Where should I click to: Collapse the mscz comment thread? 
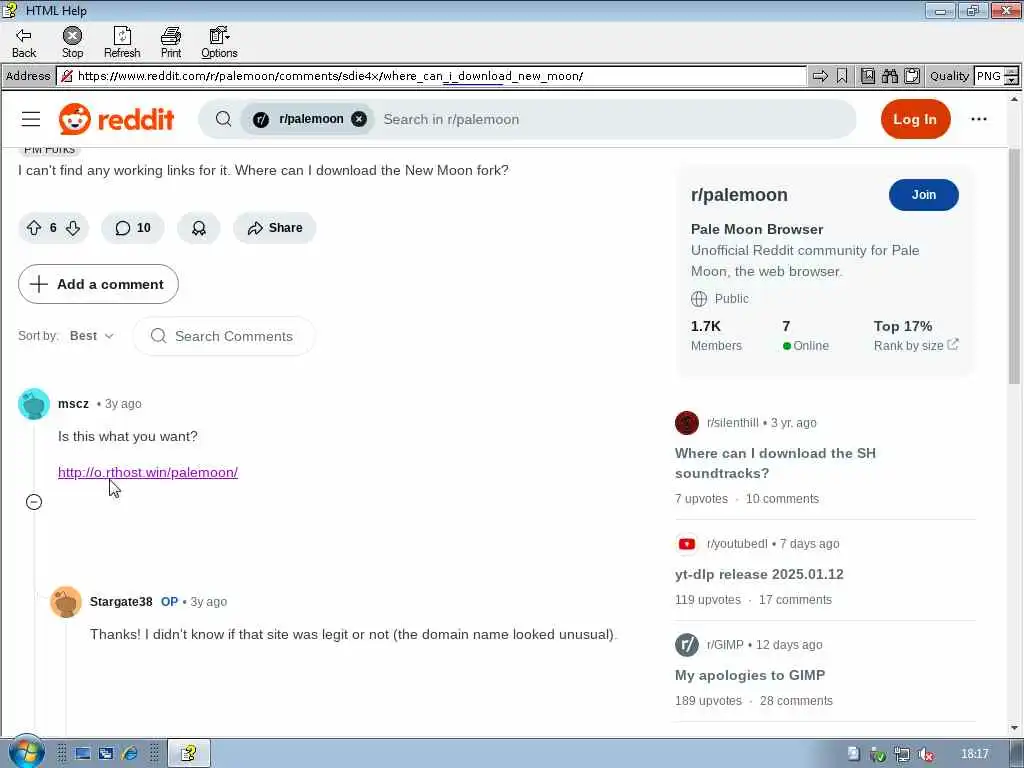coord(34,502)
